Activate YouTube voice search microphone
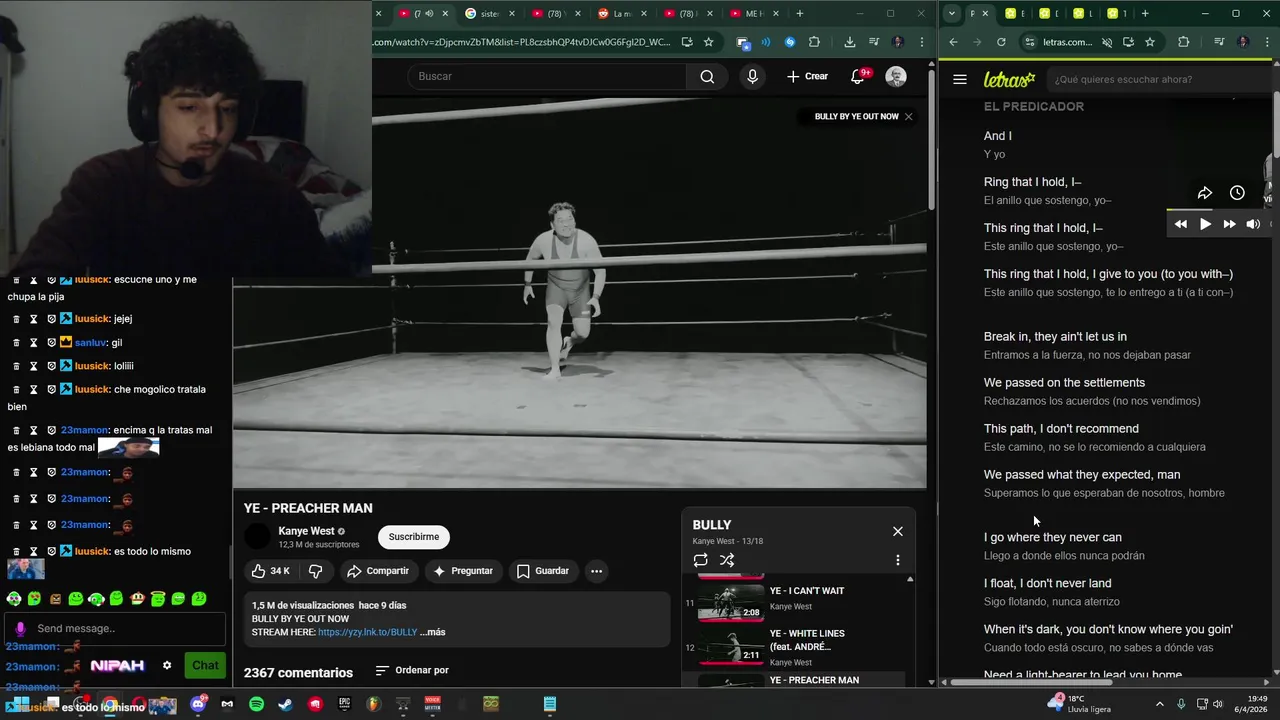Screen dimensions: 1280x720 752,76
